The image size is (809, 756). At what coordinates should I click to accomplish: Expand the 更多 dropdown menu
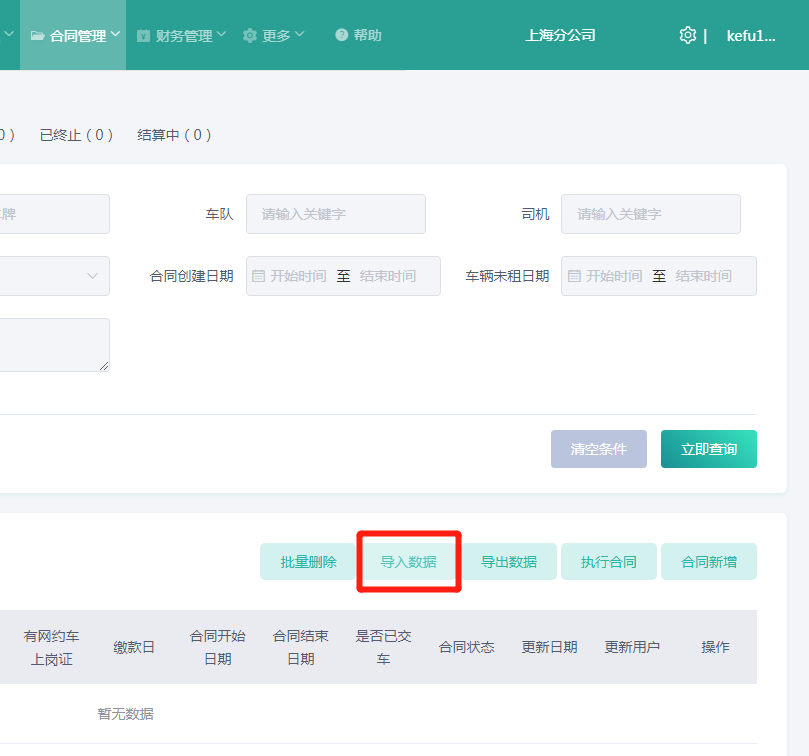(274, 35)
